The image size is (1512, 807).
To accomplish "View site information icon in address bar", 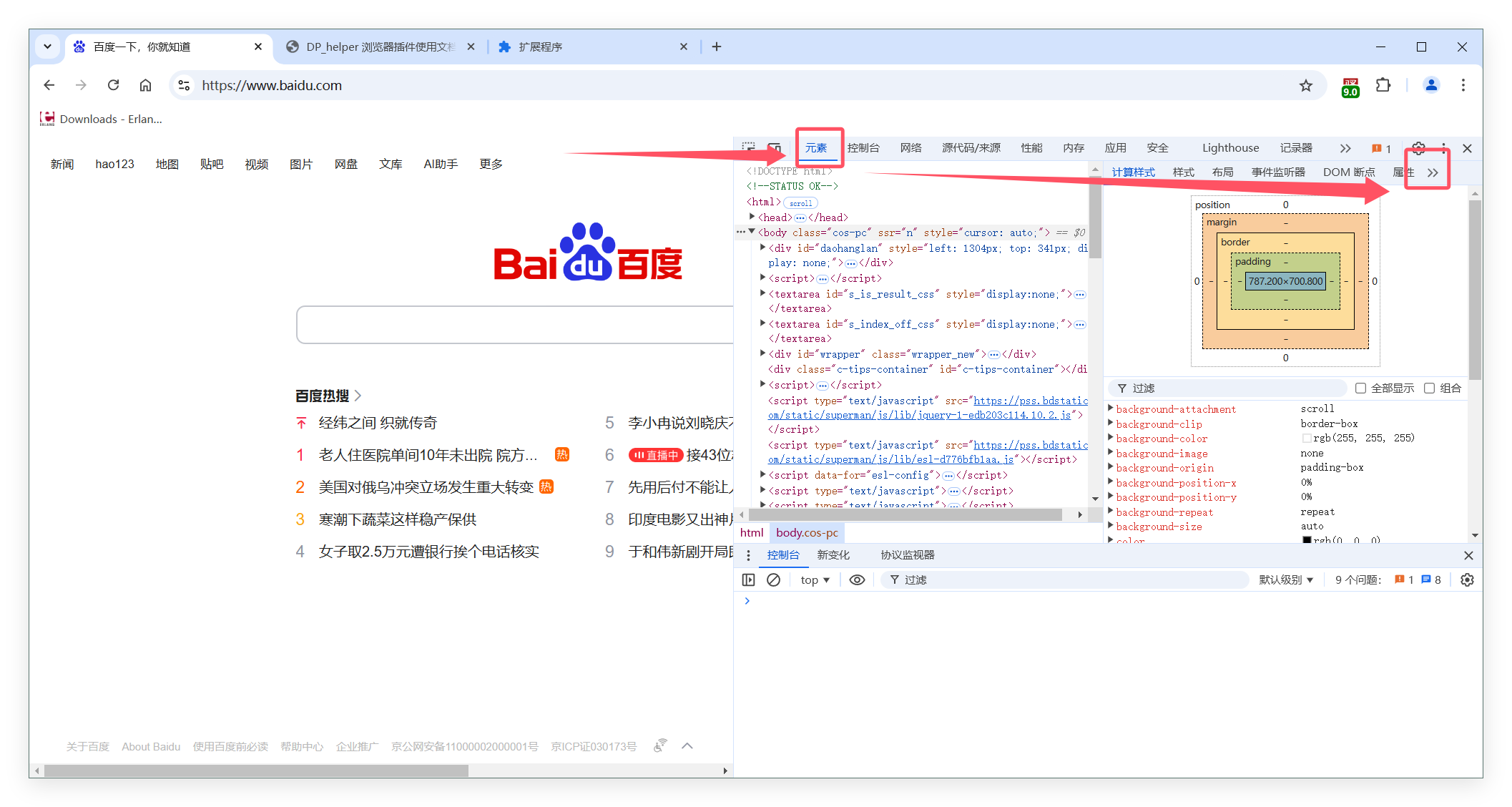I will tap(184, 86).
